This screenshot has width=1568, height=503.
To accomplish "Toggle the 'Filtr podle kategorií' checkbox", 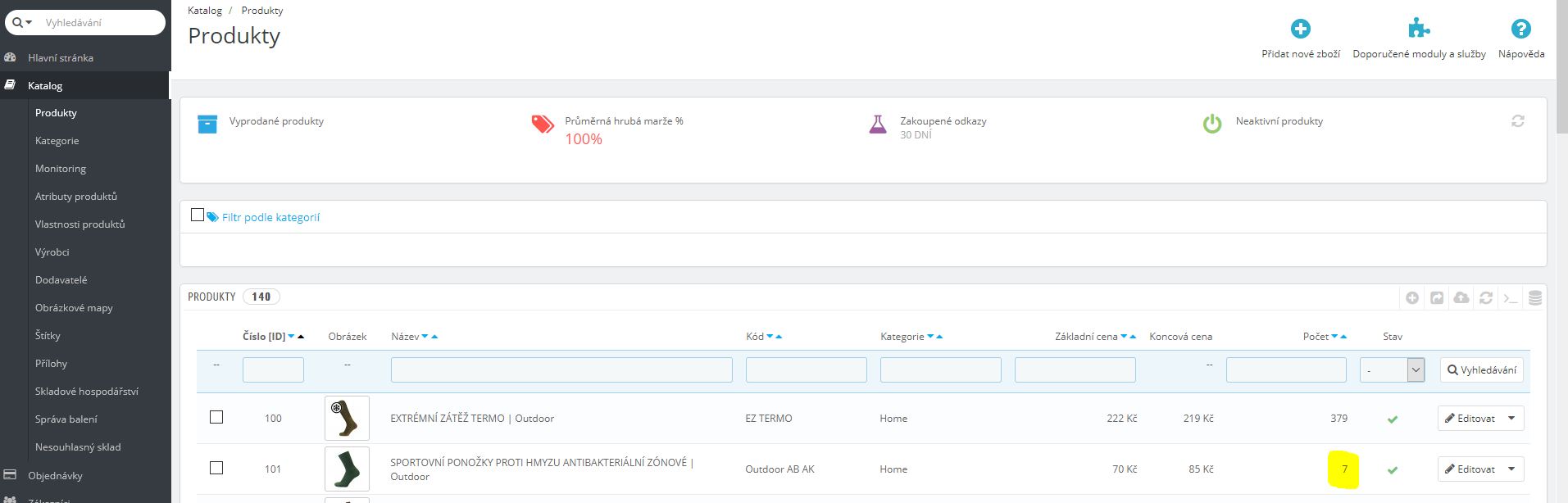I will coord(197,215).
